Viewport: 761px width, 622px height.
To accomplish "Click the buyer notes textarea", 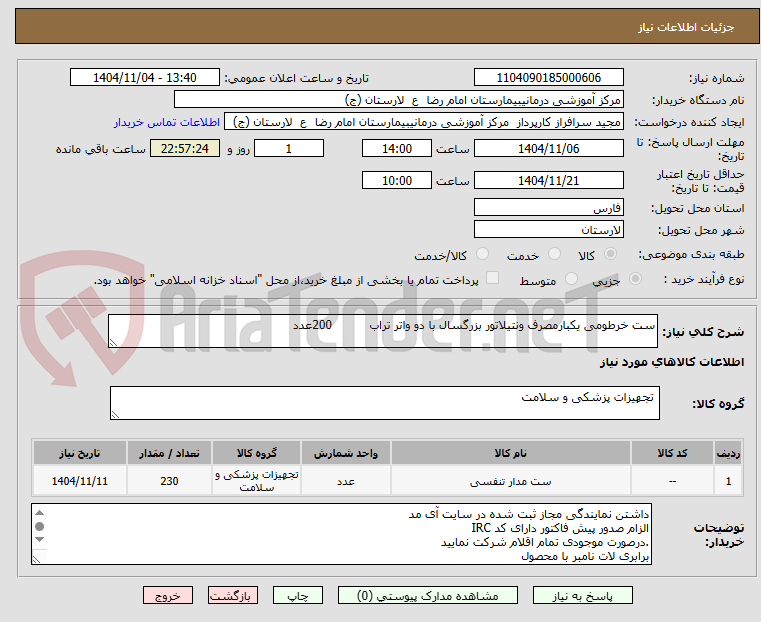I will pyautogui.click(x=341, y=534).
